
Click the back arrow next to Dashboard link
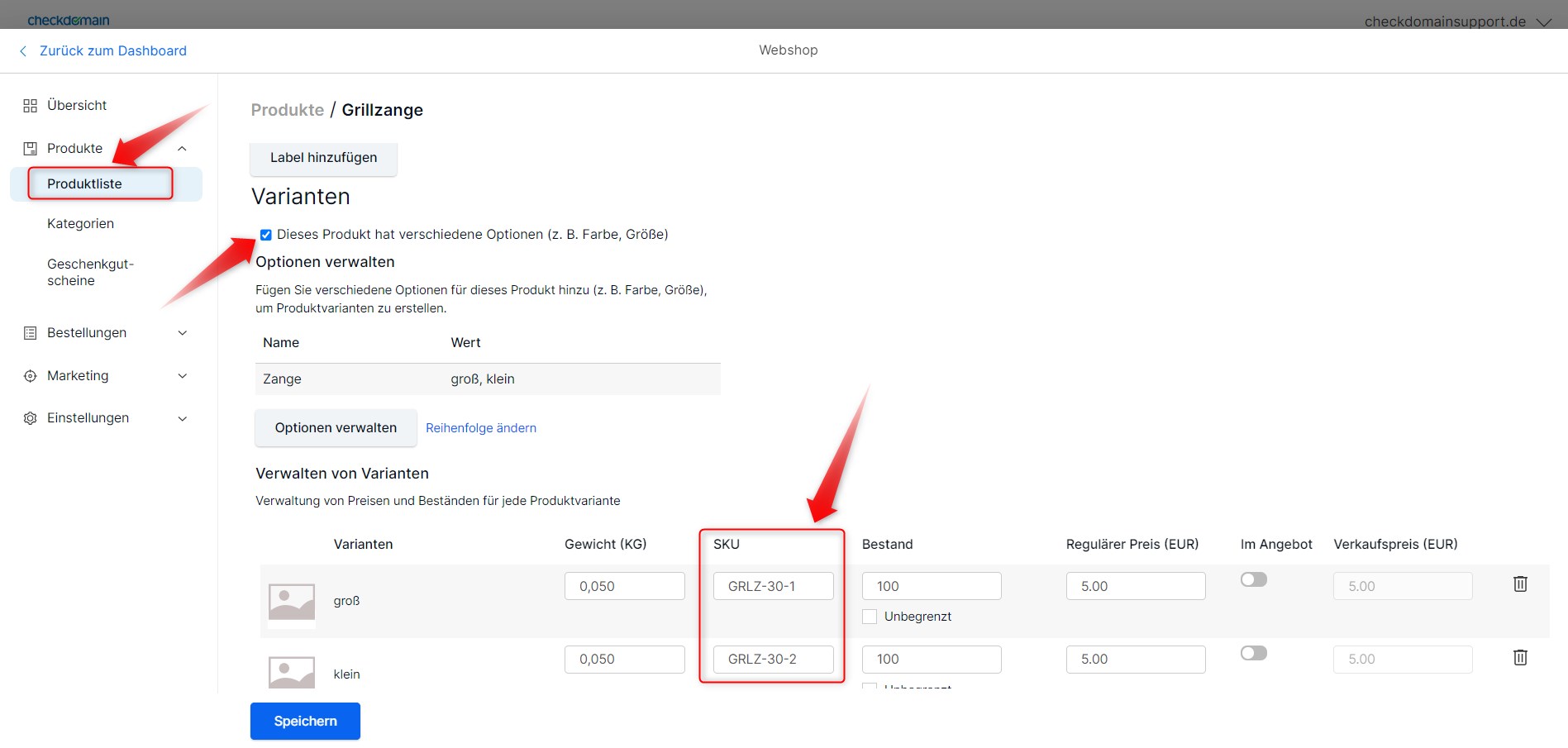(x=23, y=51)
